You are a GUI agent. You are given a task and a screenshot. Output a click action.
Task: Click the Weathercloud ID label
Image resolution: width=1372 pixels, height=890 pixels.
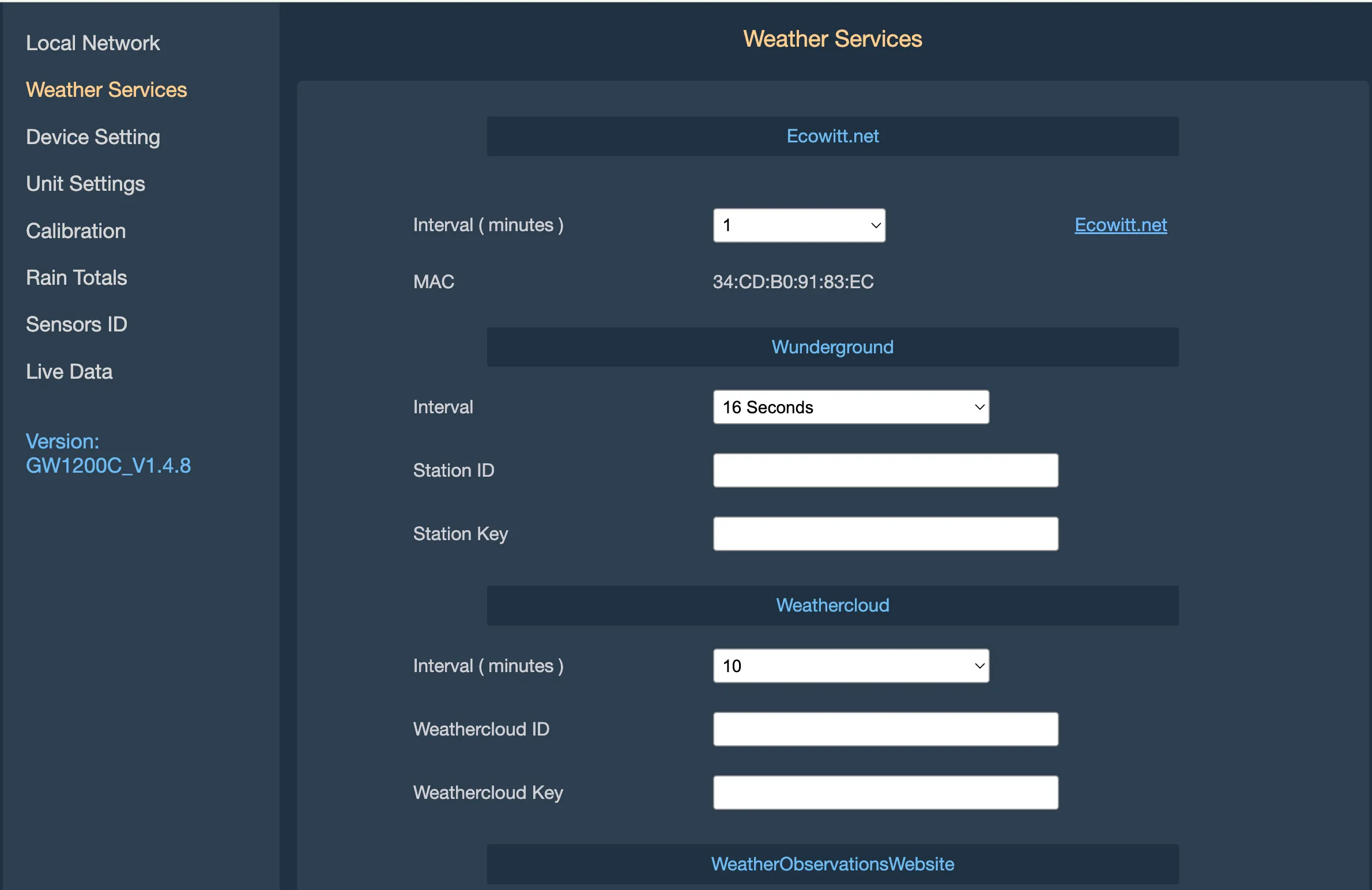tap(481, 729)
